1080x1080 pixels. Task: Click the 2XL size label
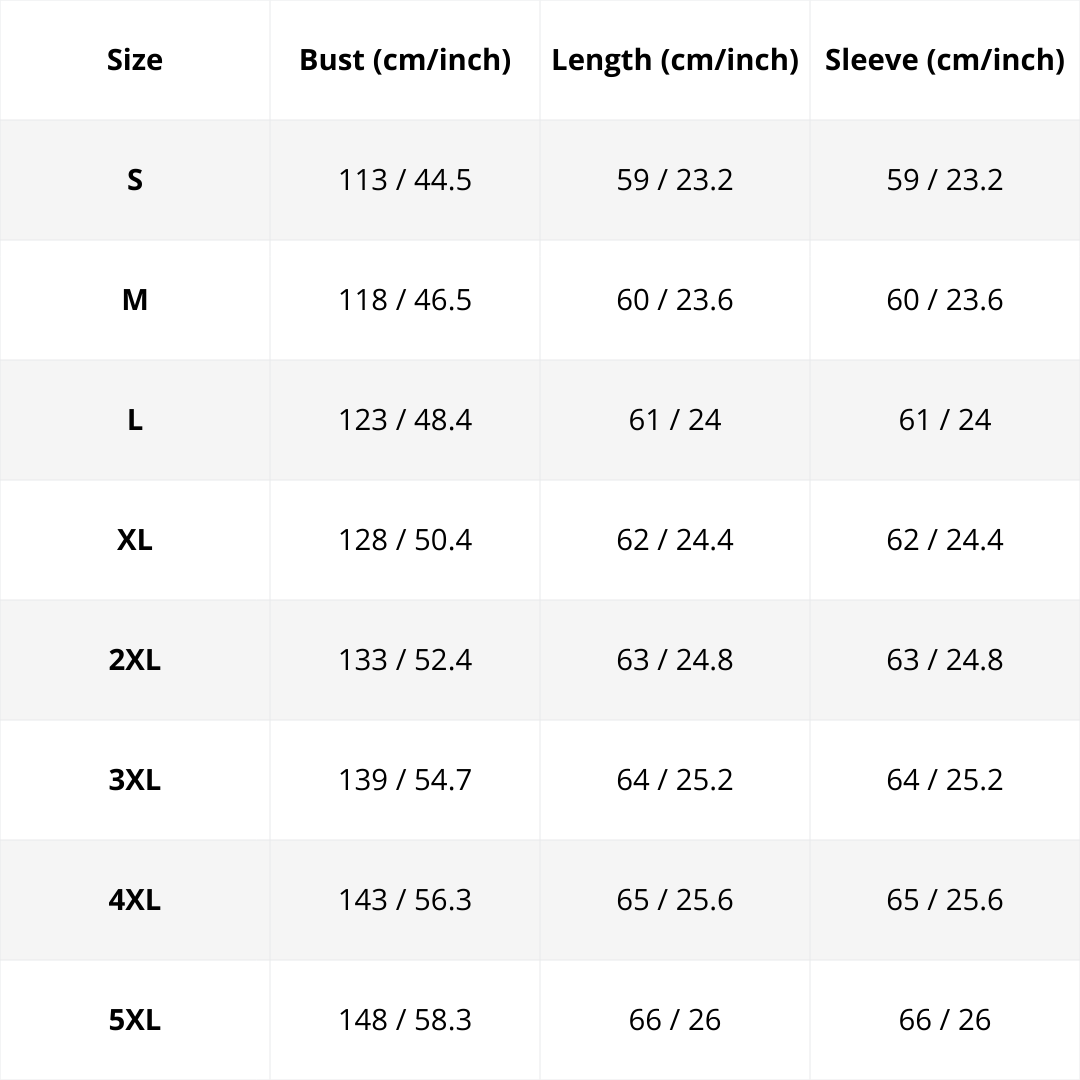[x=135, y=660]
